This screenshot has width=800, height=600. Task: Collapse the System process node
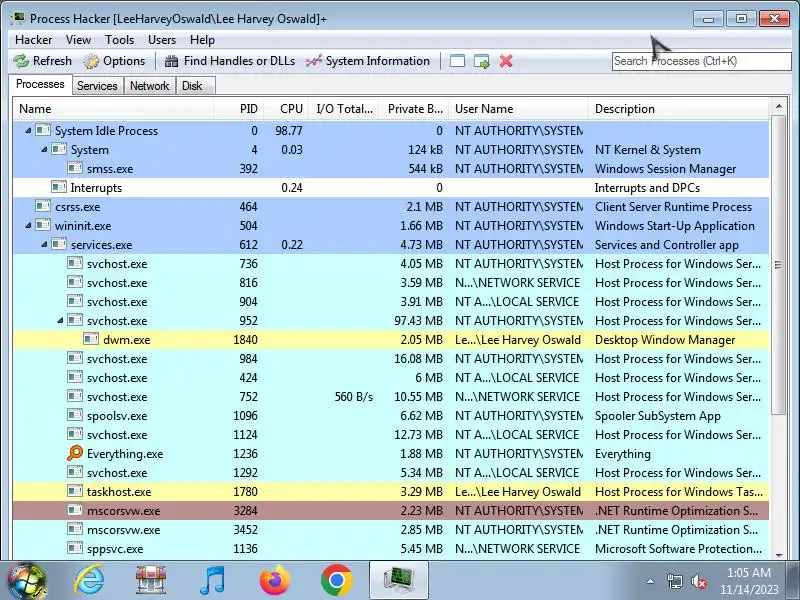click(x=44, y=149)
